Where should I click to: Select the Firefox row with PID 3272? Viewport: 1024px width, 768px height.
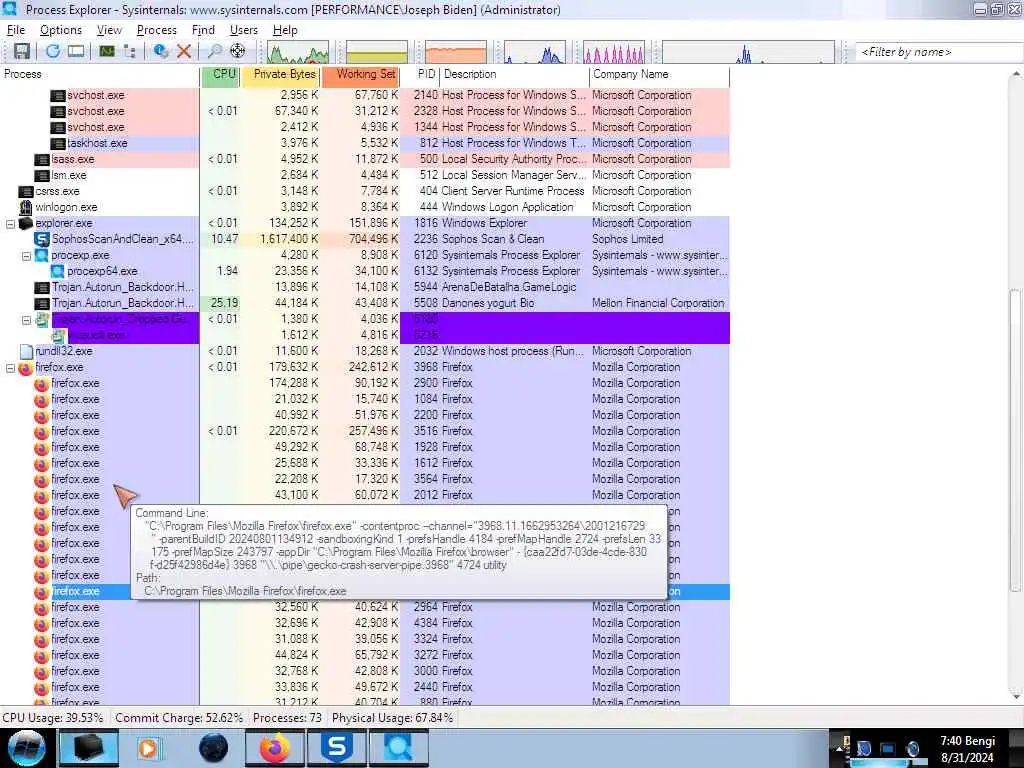pyautogui.click(x=364, y=655)
